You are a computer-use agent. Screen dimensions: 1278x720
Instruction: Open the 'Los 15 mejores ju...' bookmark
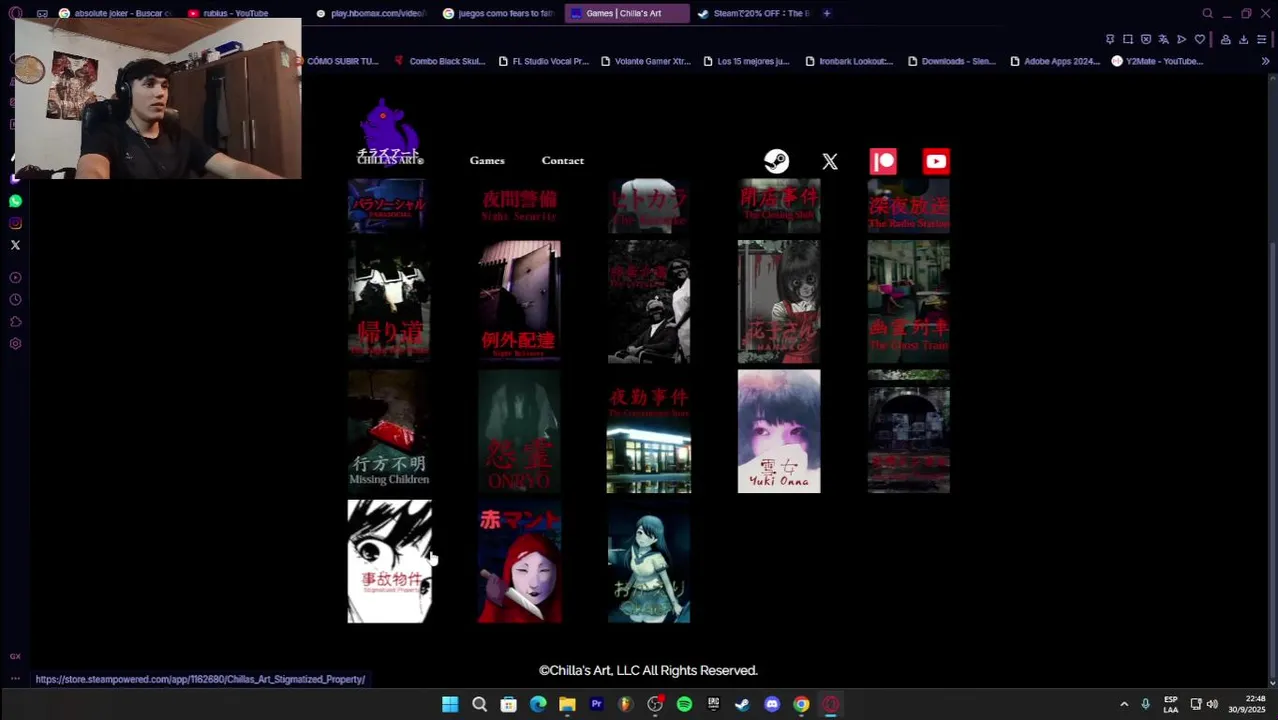pos(746,61)
